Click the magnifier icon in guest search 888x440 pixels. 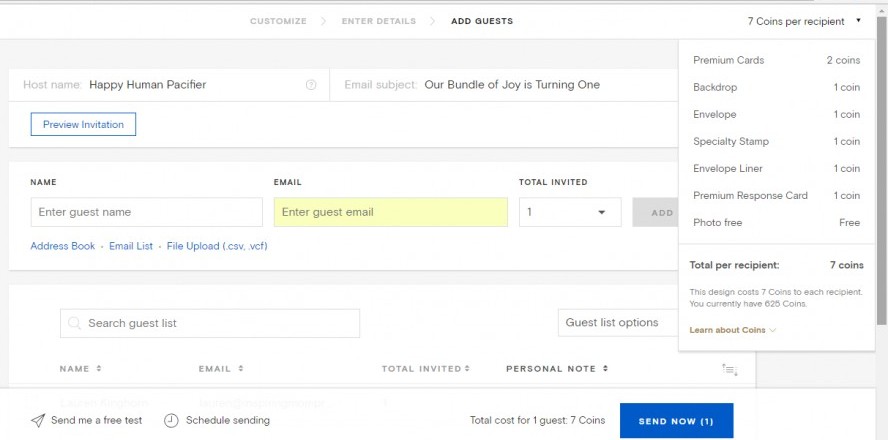pyautogui.click(x=74, y=323)
